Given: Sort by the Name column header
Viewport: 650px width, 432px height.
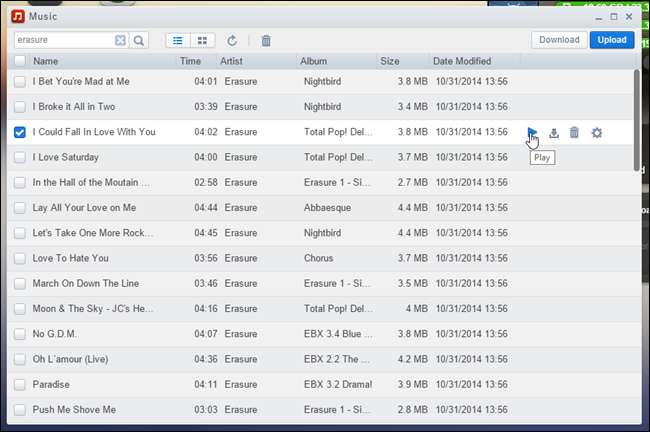Looking at the screenshot, I should click(46, 61).
